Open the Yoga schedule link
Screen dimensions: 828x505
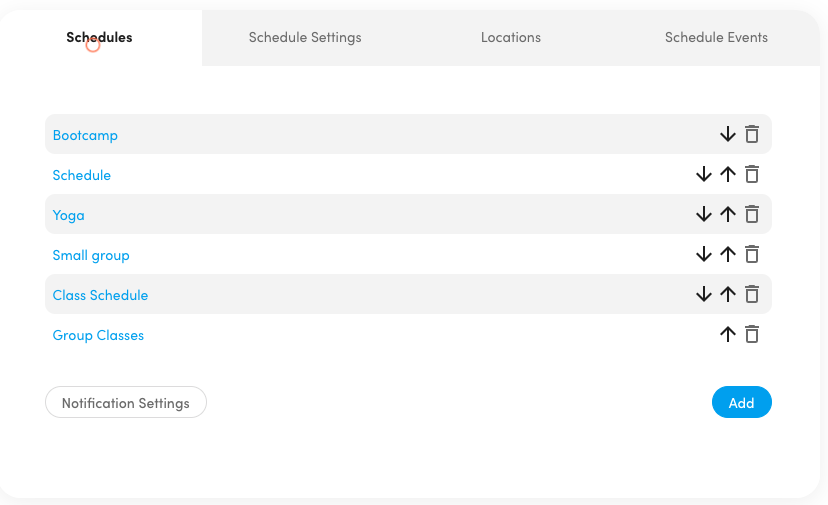click(68, 216)
